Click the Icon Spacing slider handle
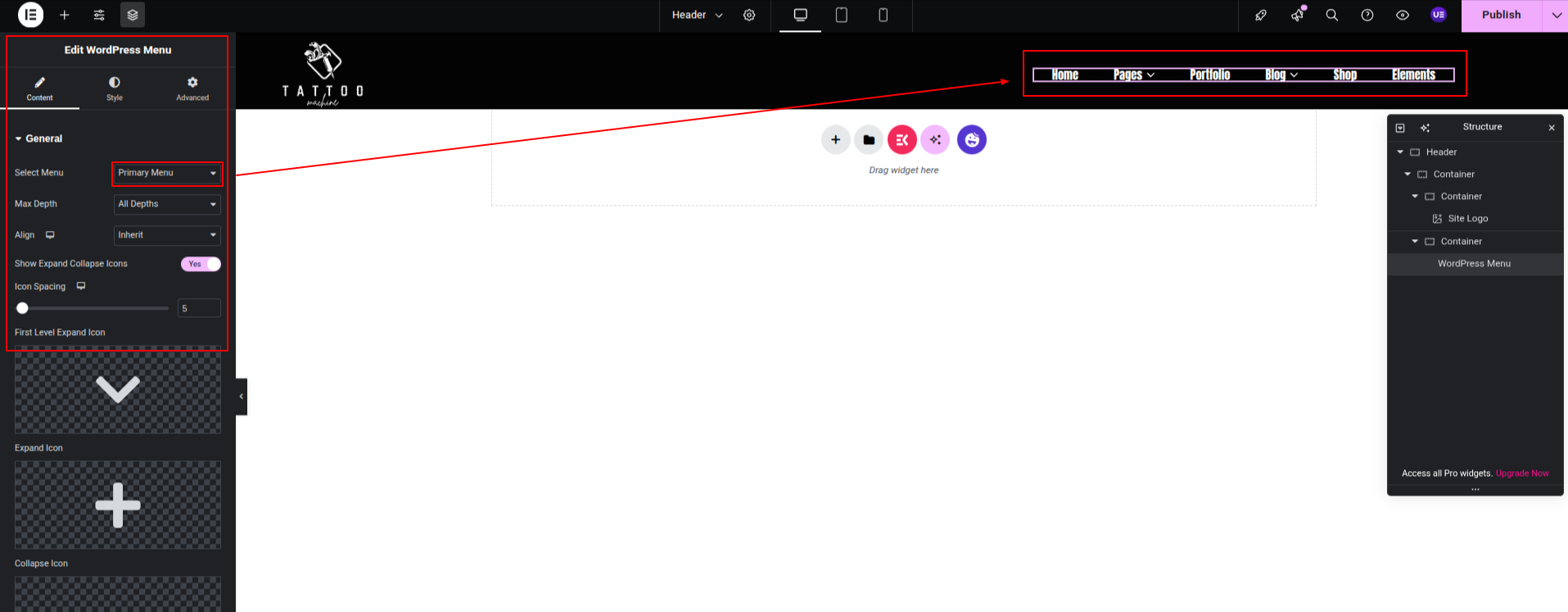The image size is (1568, 612). (23, 308)
